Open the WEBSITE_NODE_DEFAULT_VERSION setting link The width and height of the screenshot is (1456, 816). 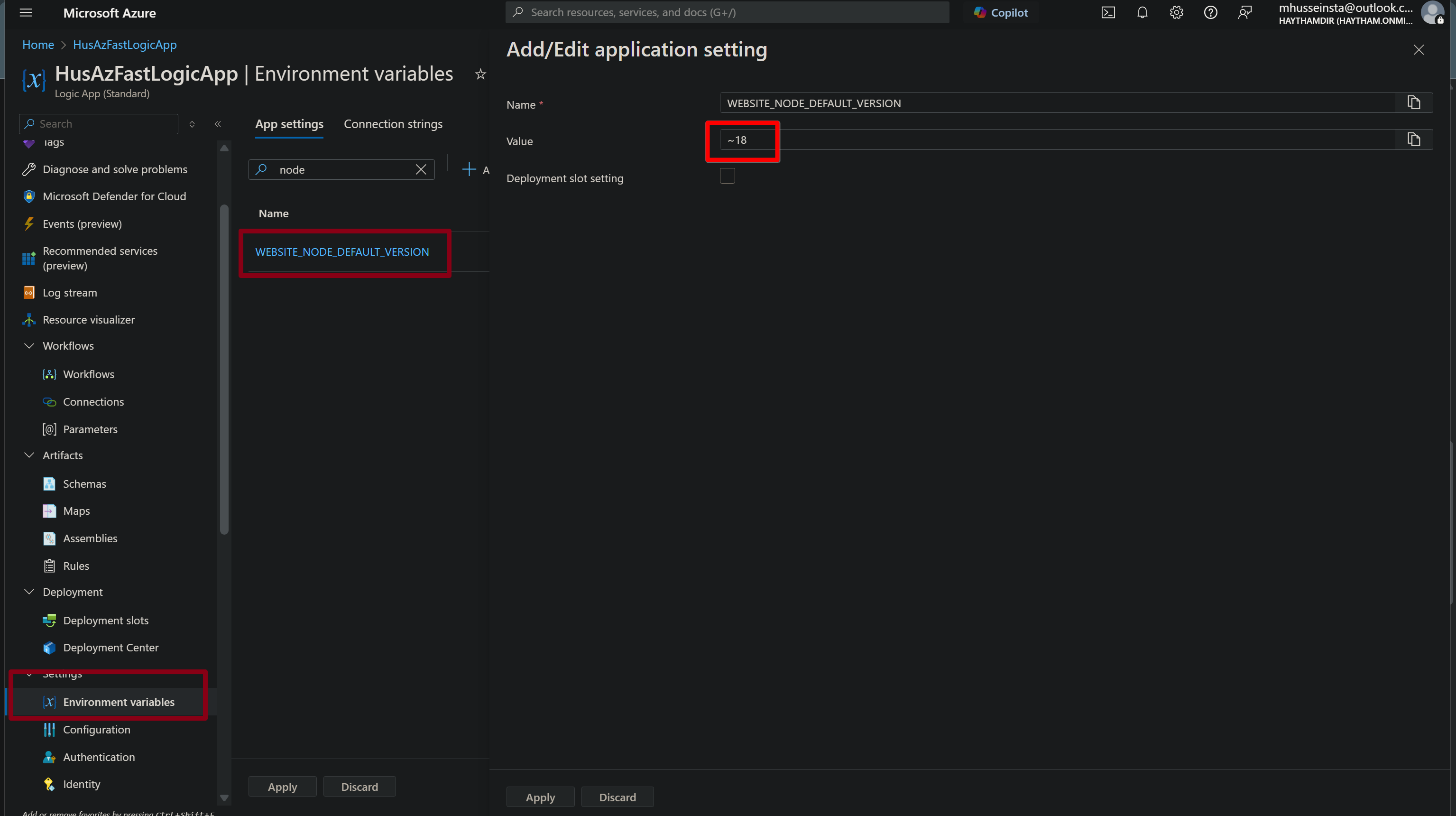pos(342,251)
